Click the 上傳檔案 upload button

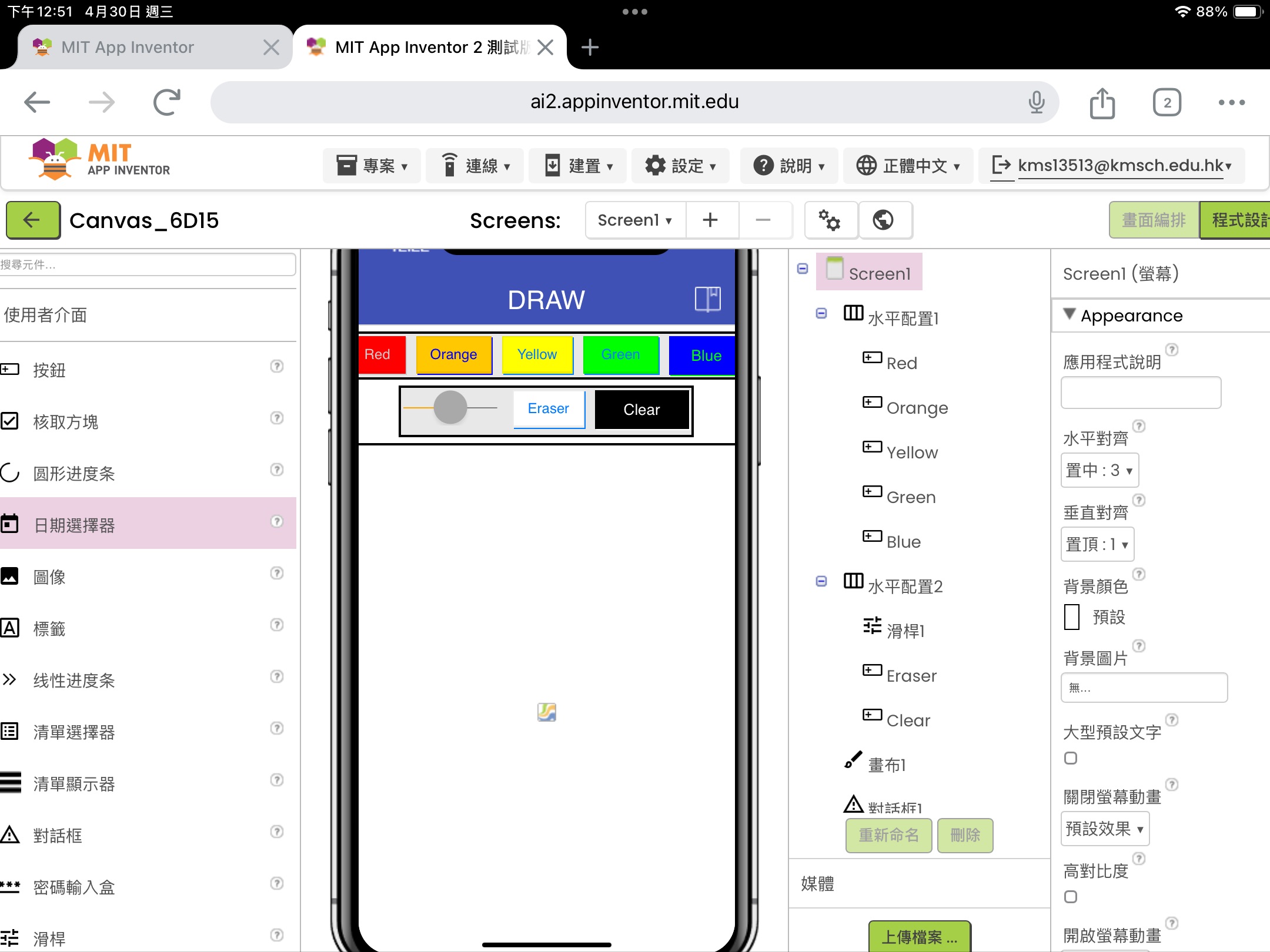tap(919, 936)
